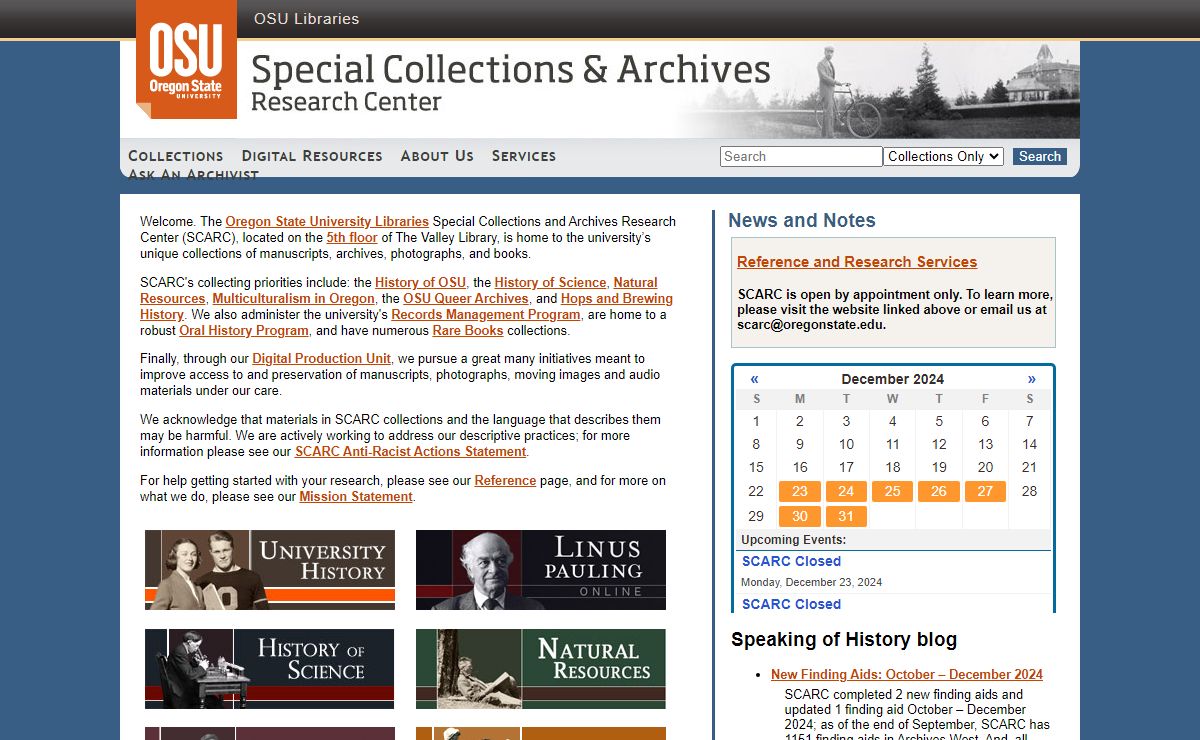Screen dimensions: 1200x740
Task: Click calendar day 17
Action: pyautogui.click(x=846, y=467)
